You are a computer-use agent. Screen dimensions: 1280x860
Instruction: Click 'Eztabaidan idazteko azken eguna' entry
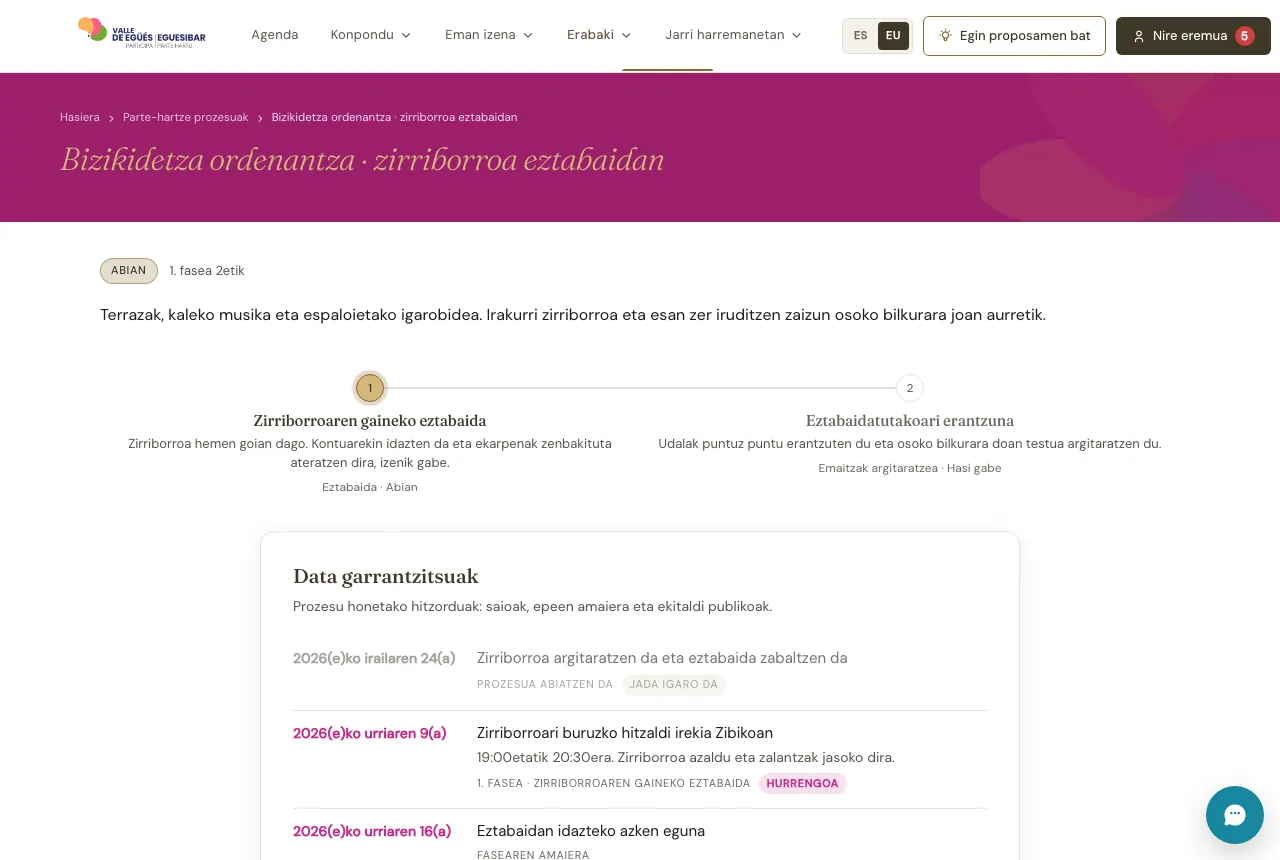[591, 831]
